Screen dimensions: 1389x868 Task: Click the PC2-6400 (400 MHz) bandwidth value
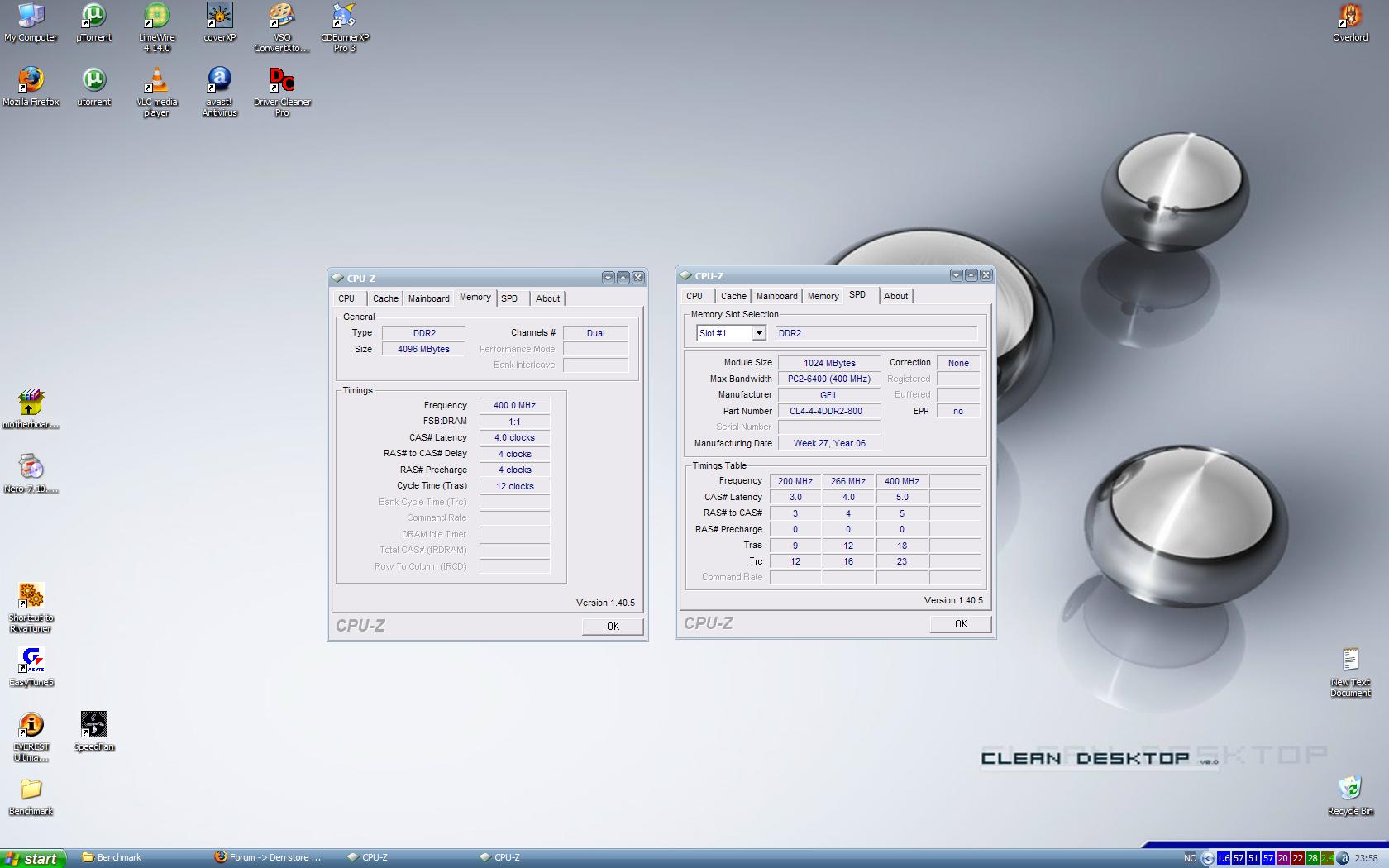click(829, 379)
